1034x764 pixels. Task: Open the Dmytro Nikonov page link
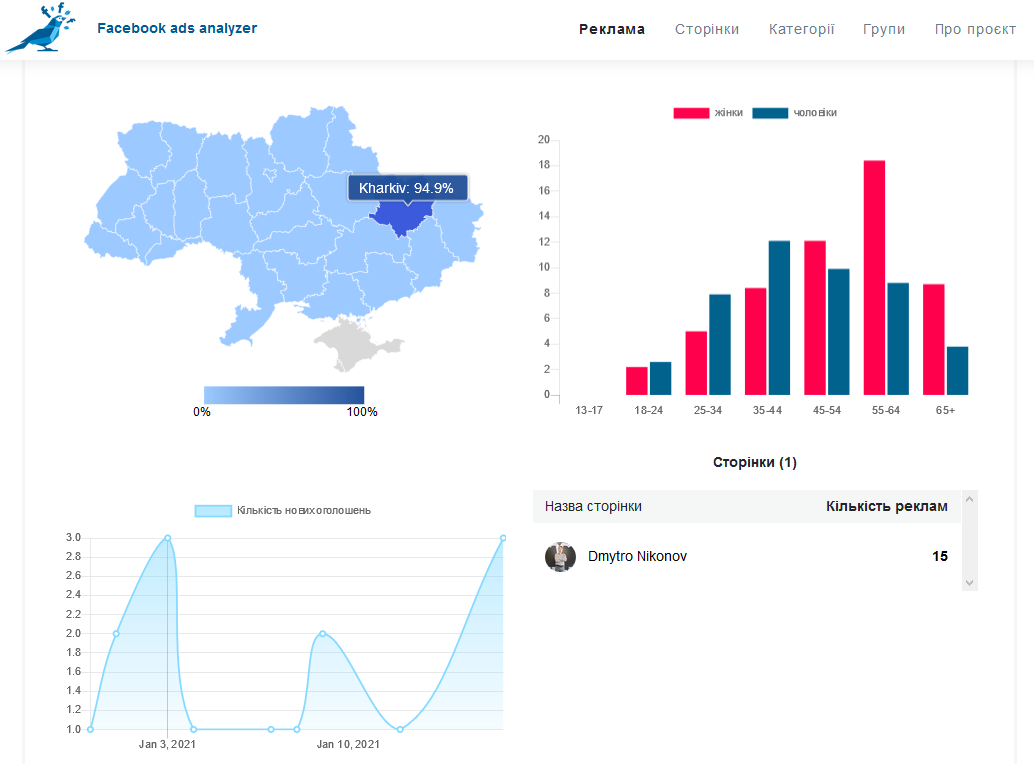tap(637, 556)
